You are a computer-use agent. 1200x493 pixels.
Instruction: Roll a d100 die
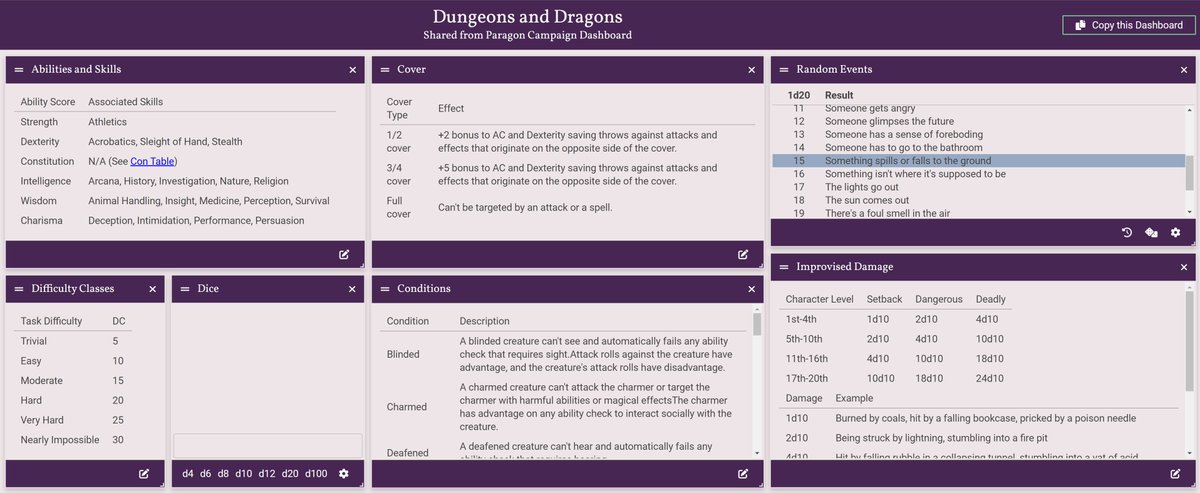click(x=316, y=473)
